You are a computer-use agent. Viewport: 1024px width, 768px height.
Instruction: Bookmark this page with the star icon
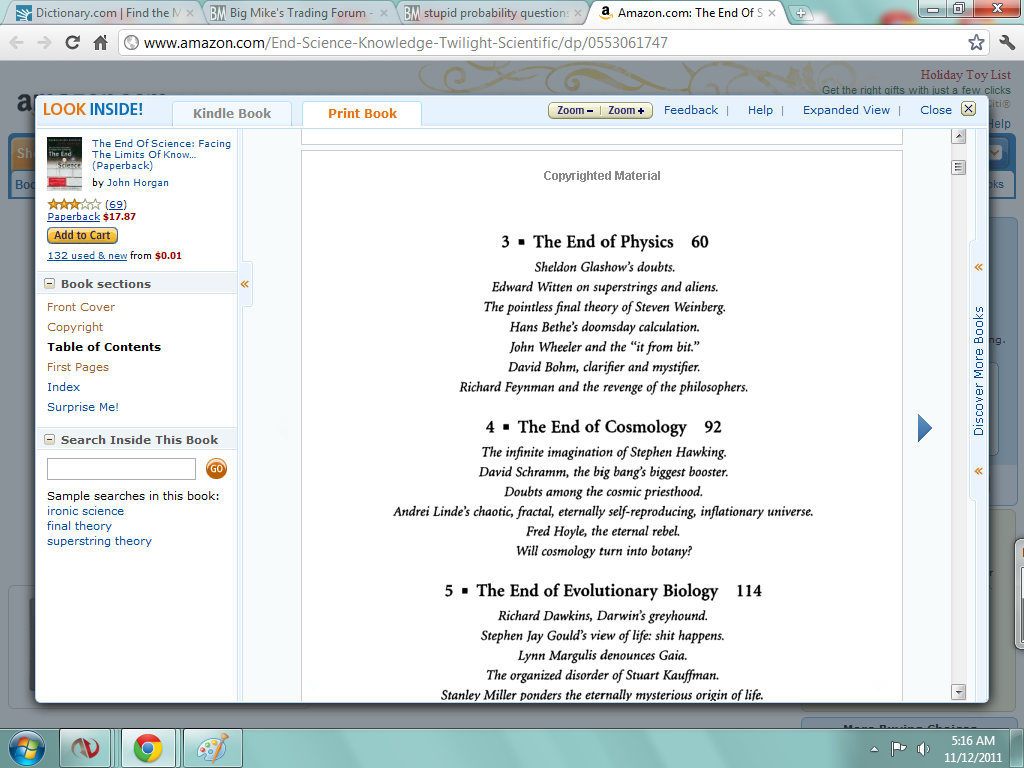976,43
